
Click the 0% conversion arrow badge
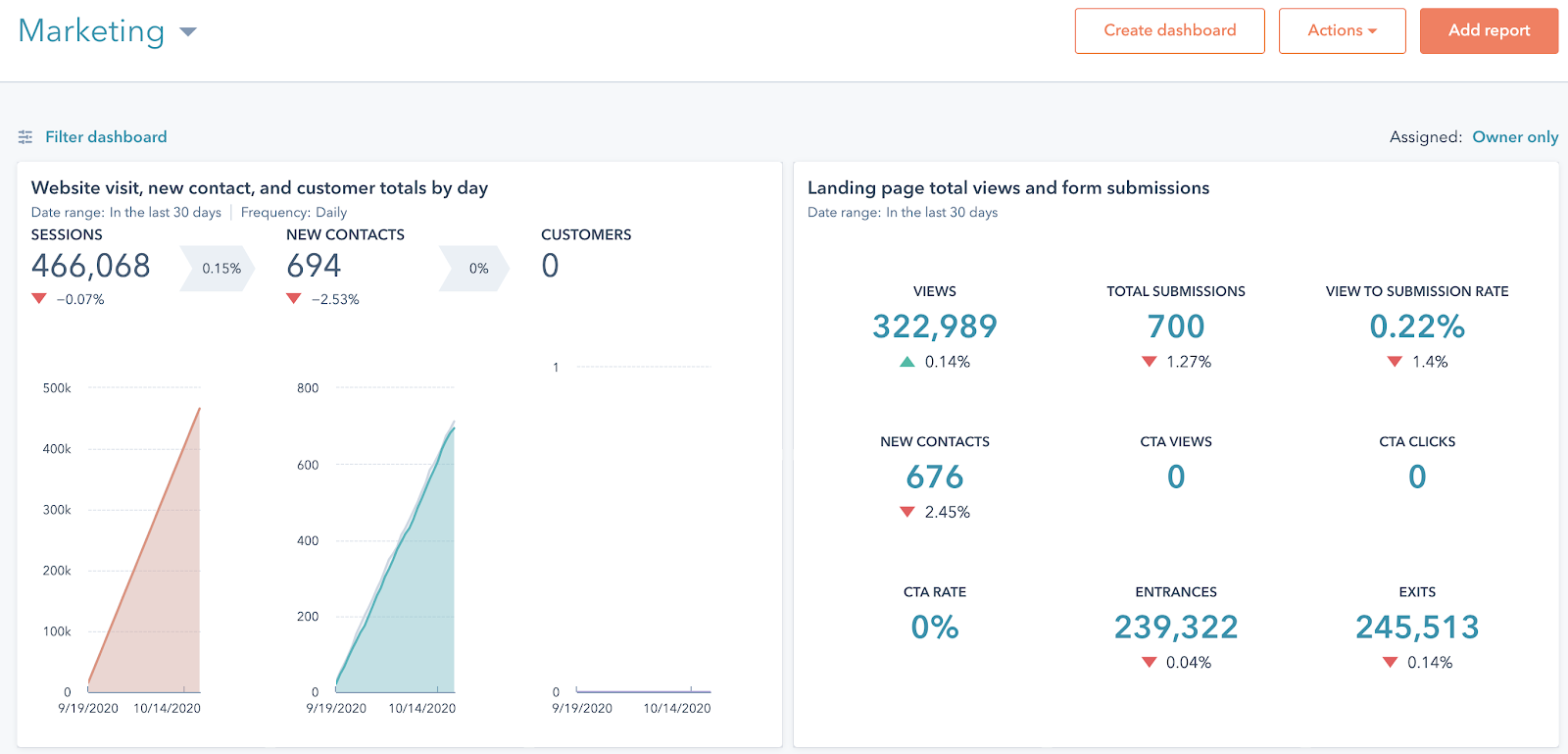coord(474,269)
